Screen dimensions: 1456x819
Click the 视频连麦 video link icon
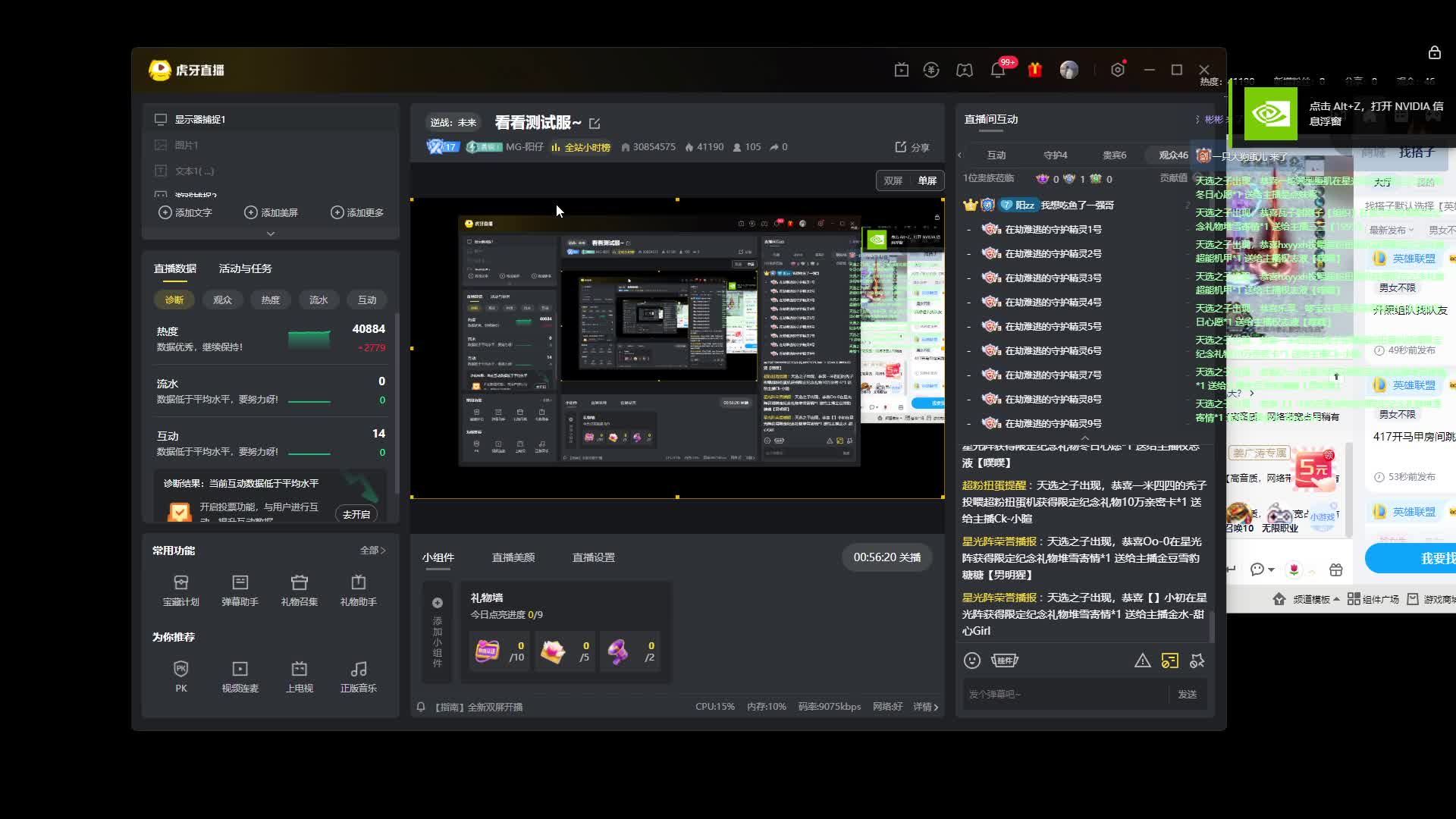pos(240,676)
